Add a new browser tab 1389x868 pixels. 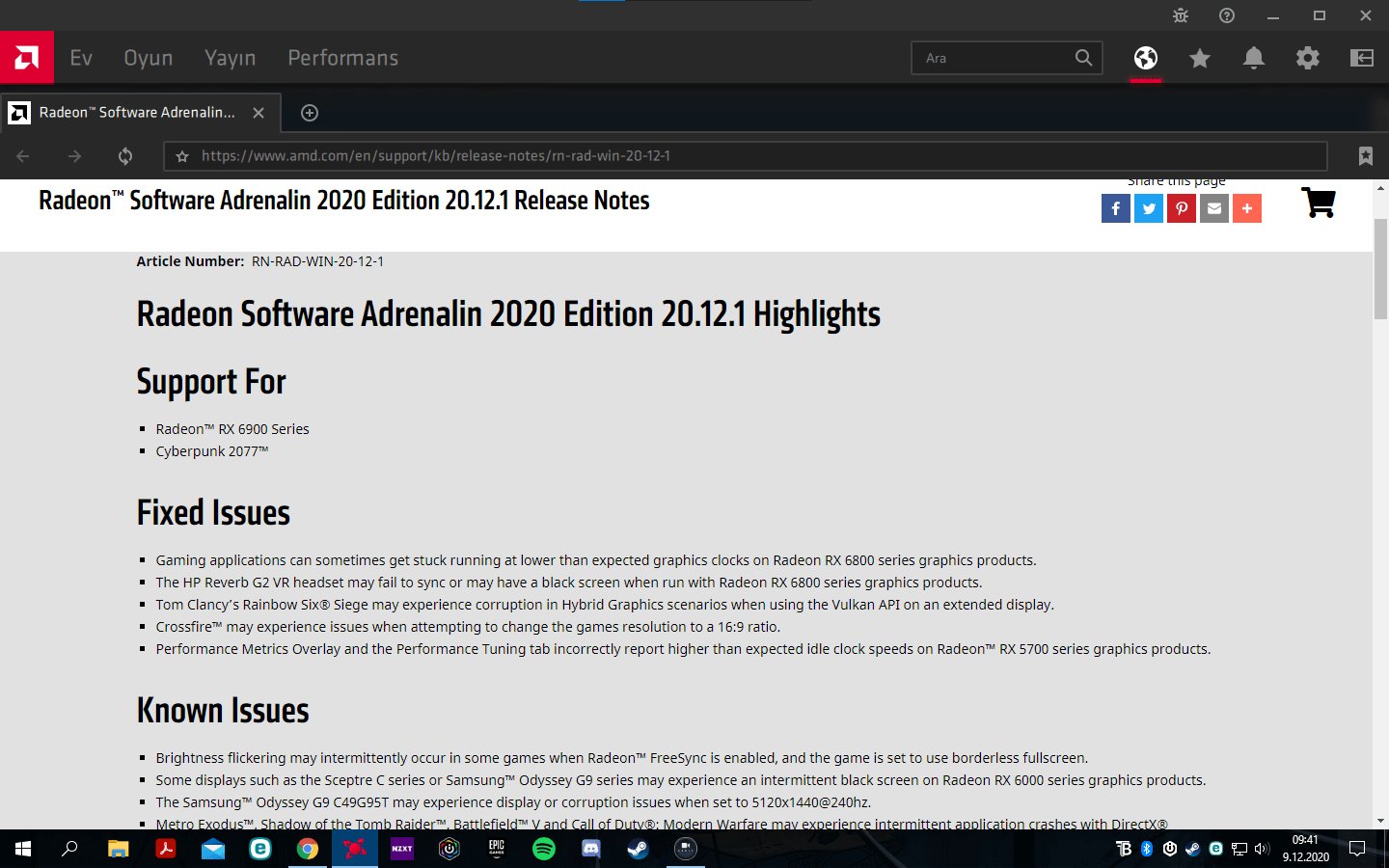point(310,113)
